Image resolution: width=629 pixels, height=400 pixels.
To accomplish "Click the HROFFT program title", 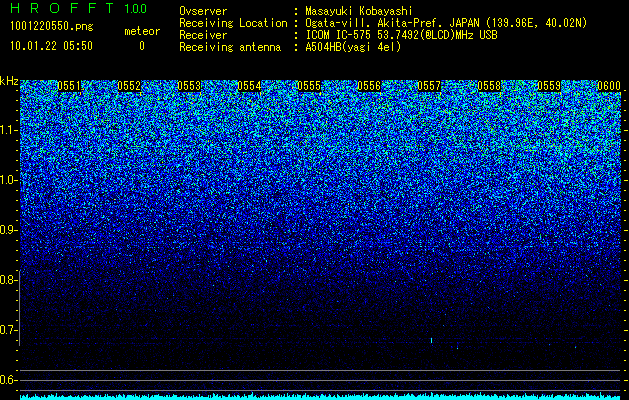I will (62, 8).
